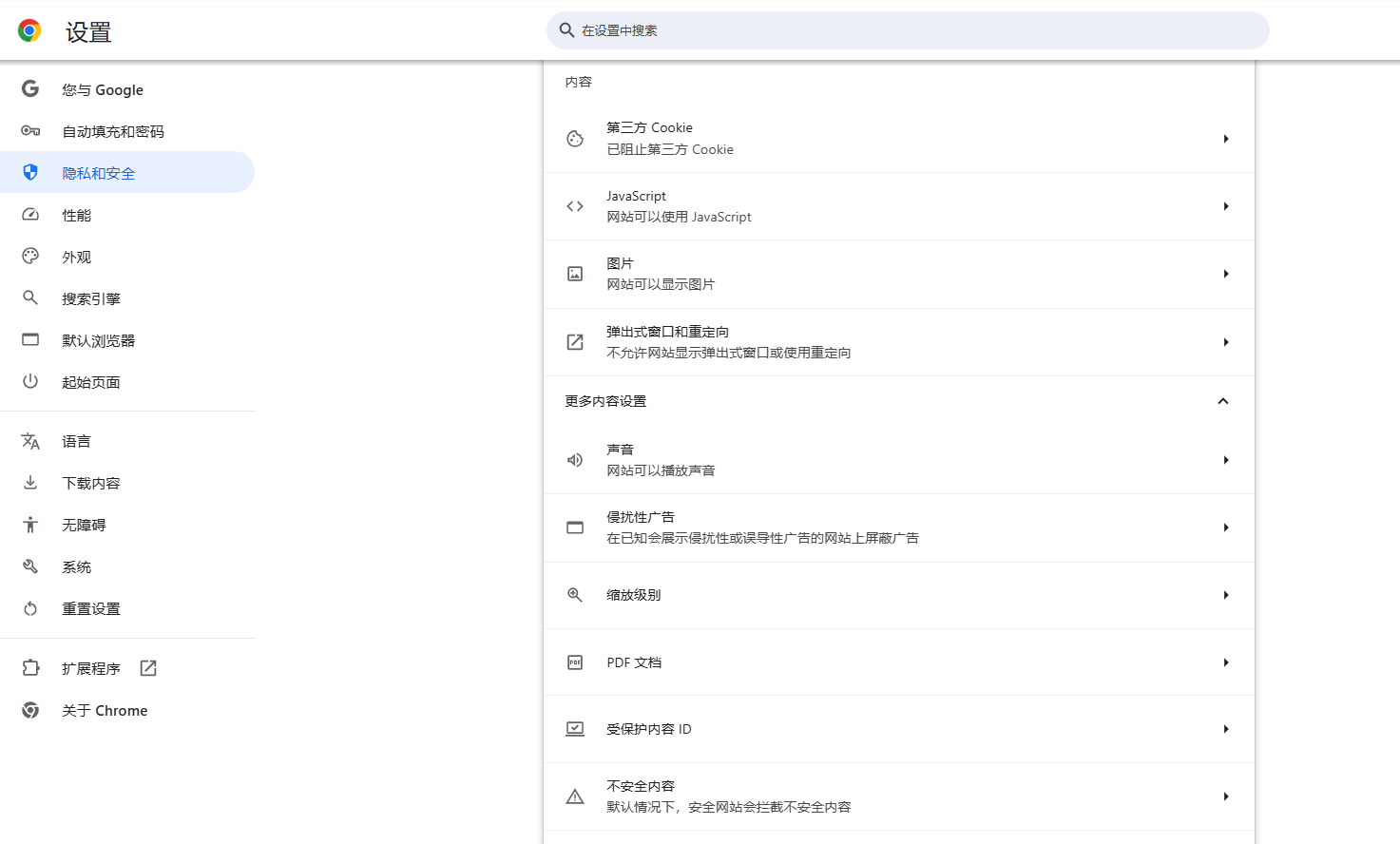Open the 性能 settings page
The width and height of the screenshot is (1400, 844).
(127, 215)
